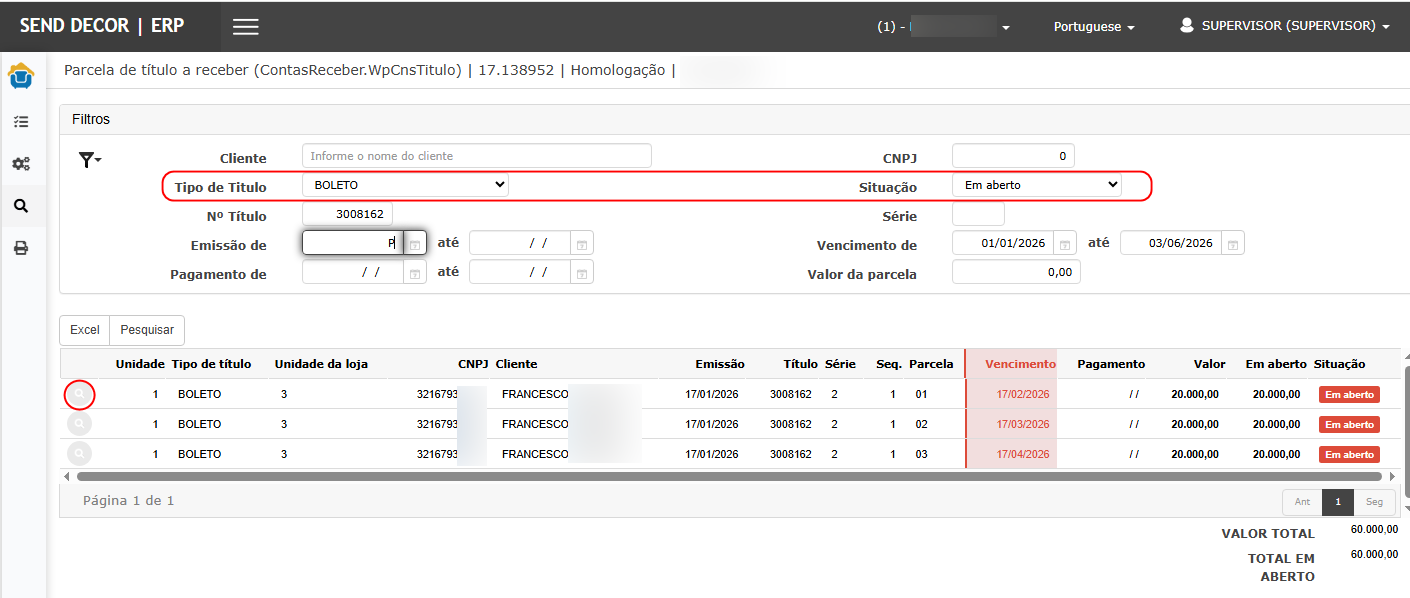
Task: Open calendar picker for Vencimento até 03/06/2026
Action: (1233, 243)
